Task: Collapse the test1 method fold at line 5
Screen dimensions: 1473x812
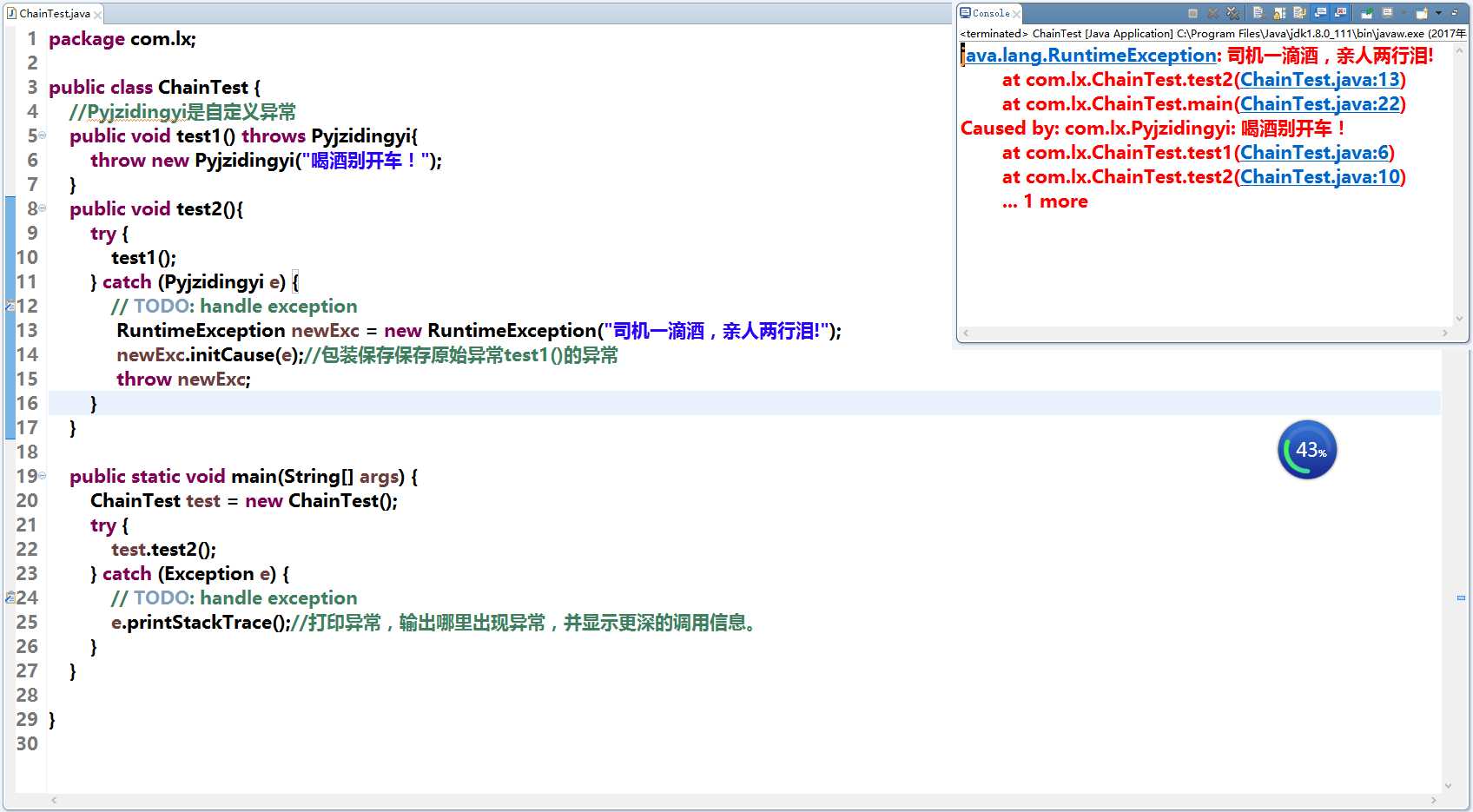Action: pos(42,135)
